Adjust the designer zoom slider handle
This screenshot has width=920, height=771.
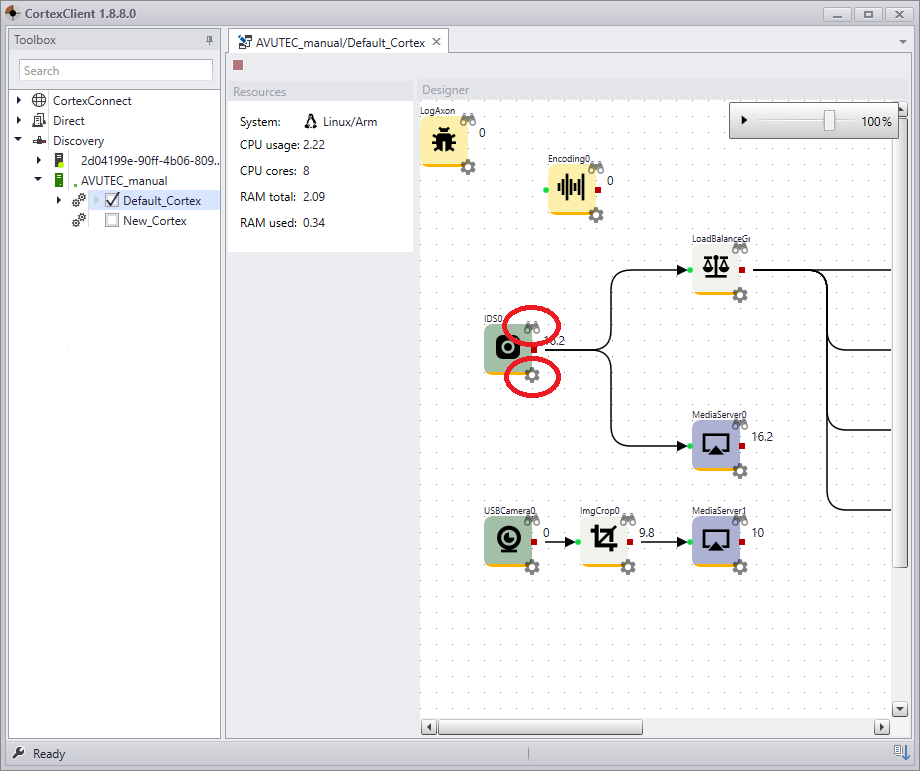click(x=829, y=121)
